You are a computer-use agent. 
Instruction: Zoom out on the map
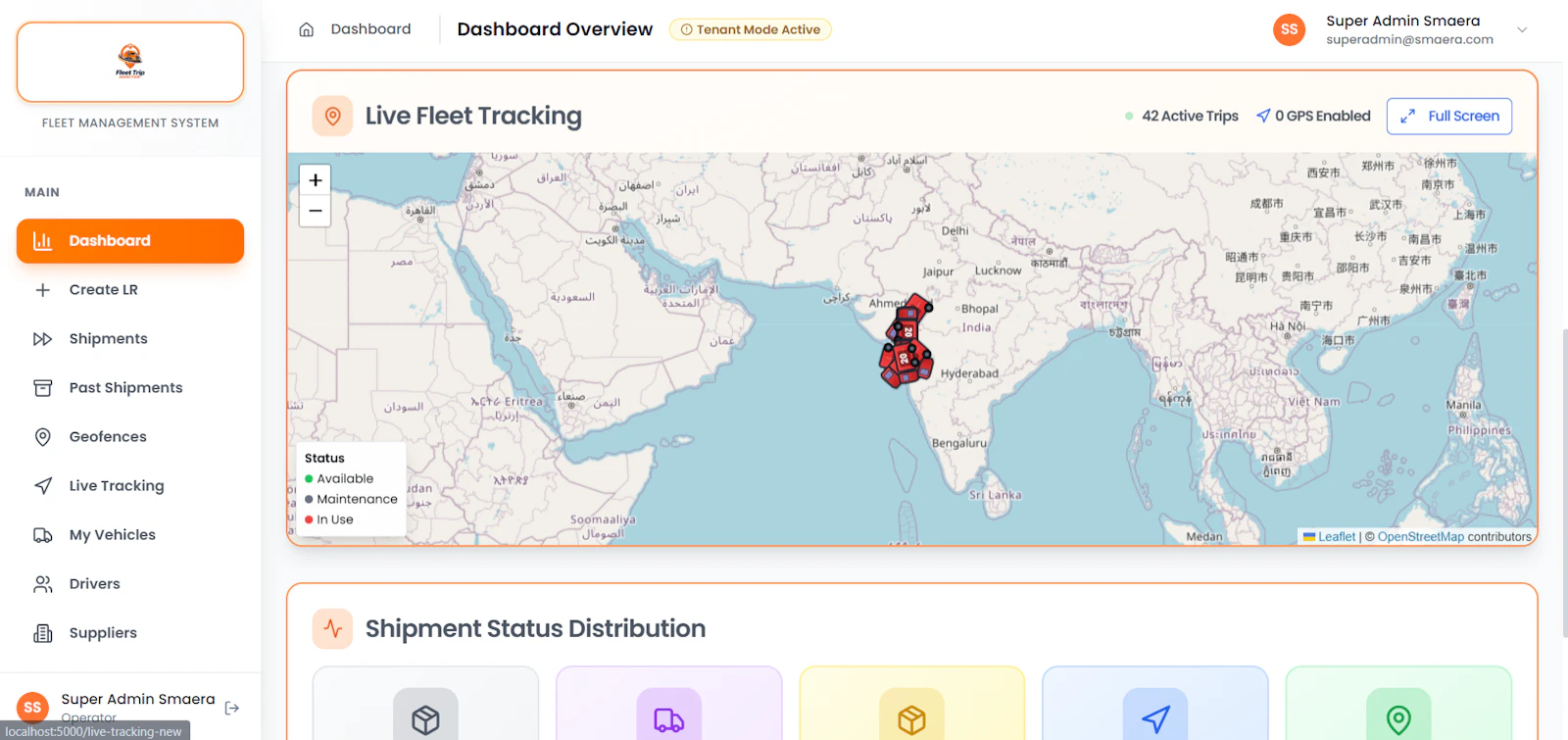click(315, 211)
